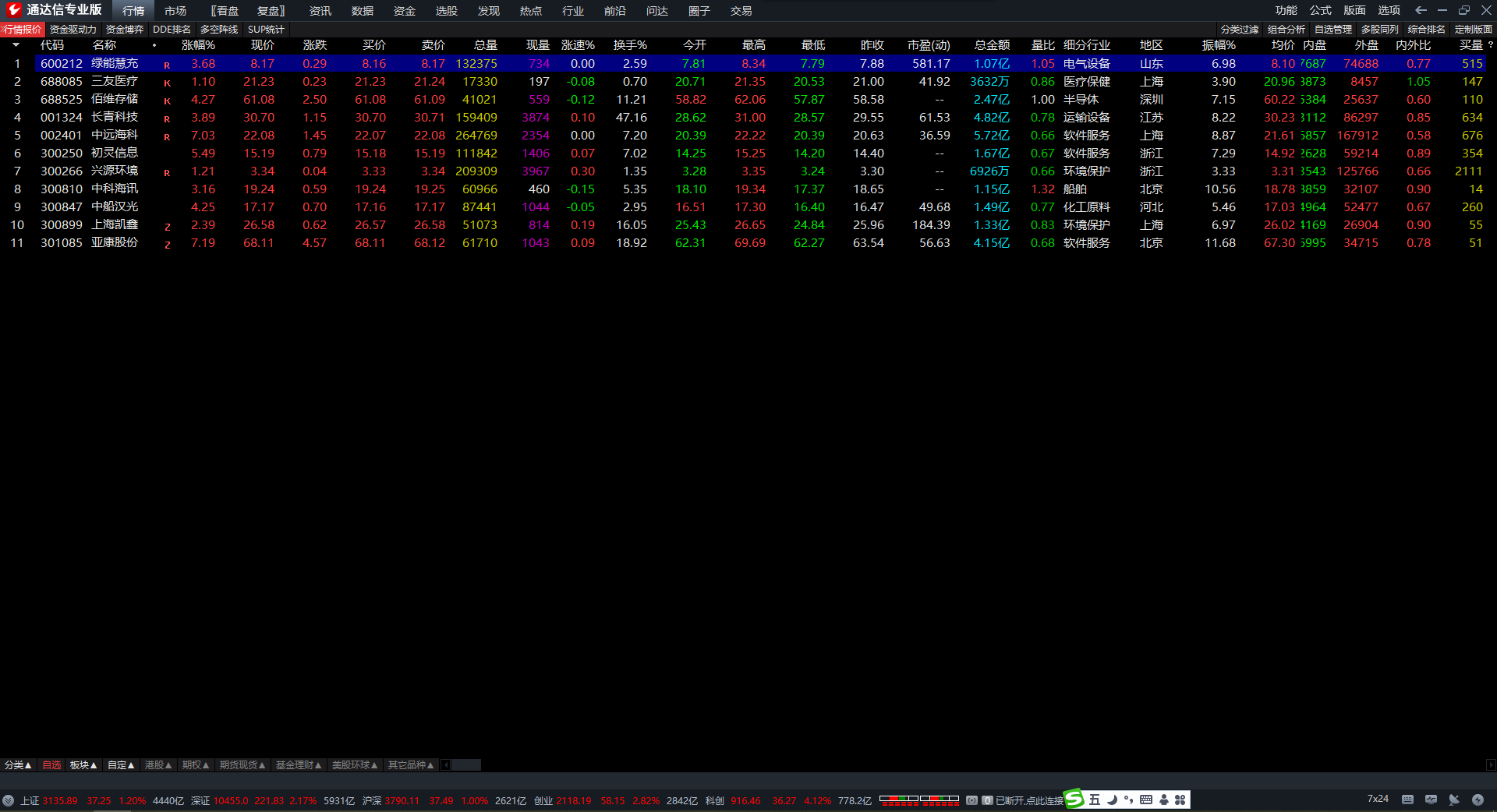Open the 行情 top menu

[x=133, y=11]
